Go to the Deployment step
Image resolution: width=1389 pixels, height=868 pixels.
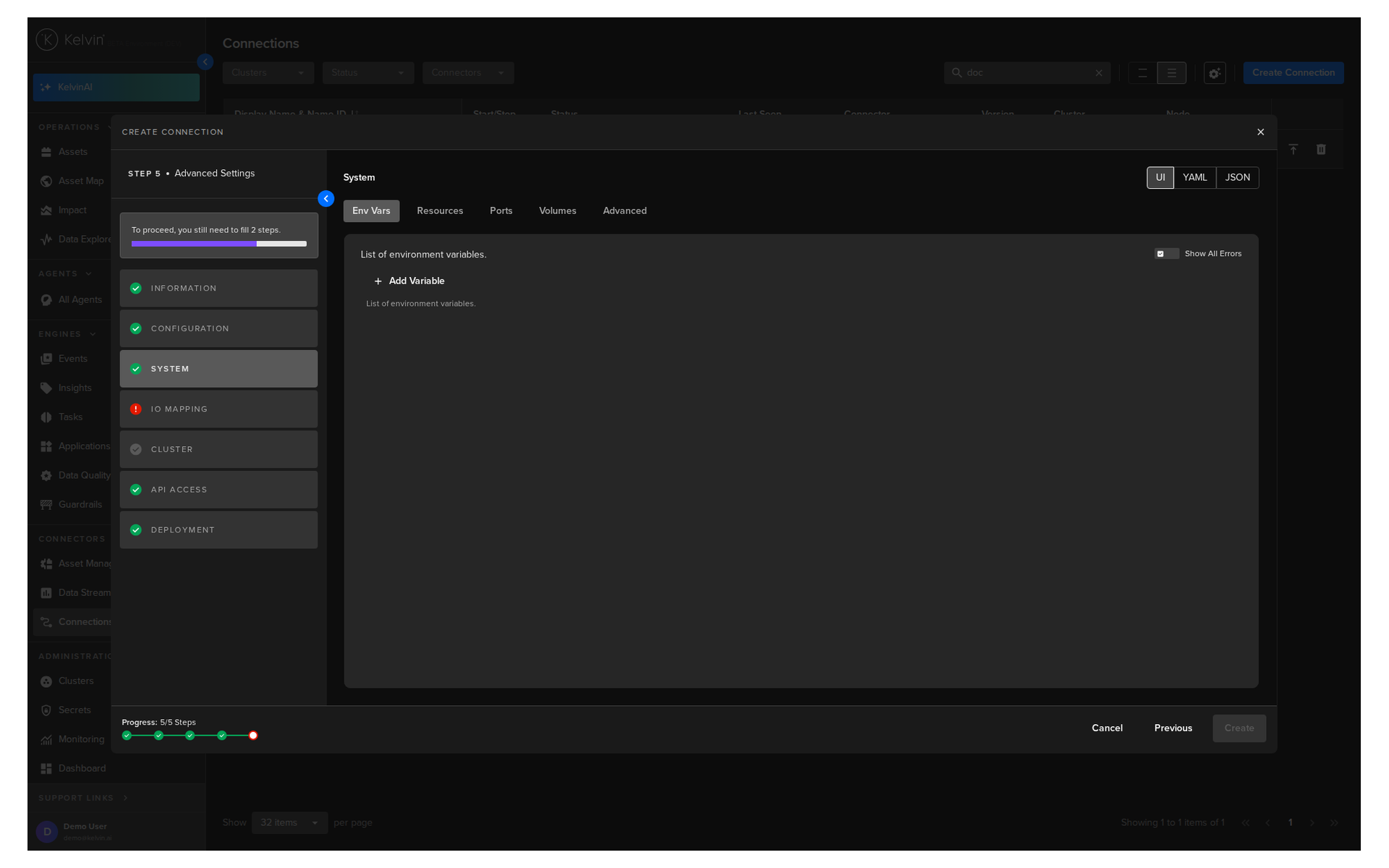pyautogui.click(x=218, y=530)
